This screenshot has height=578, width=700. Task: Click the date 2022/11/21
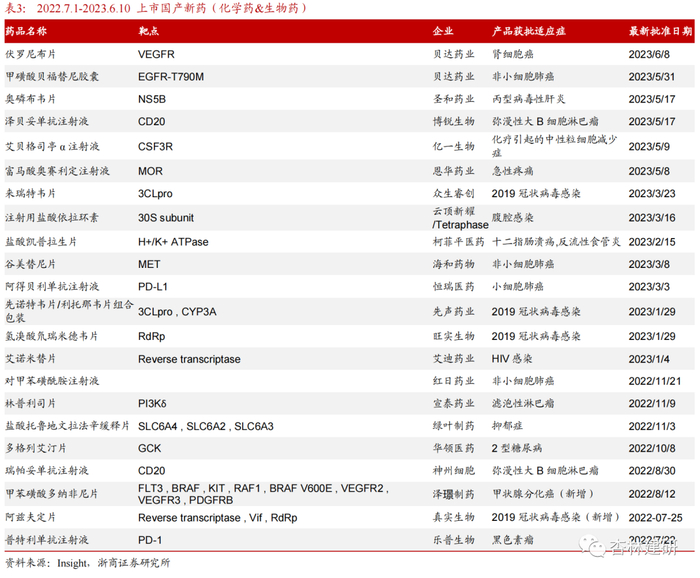pyautogui.click(x=654, y=381)
